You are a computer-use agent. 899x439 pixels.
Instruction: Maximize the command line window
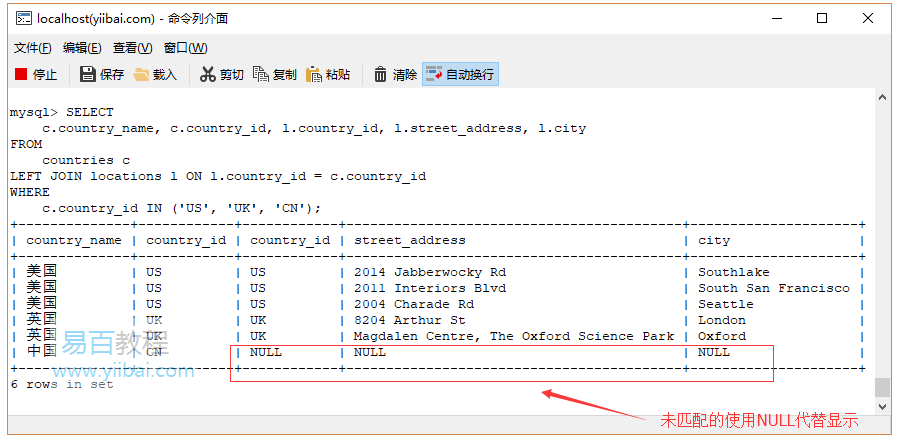point(822,18)
